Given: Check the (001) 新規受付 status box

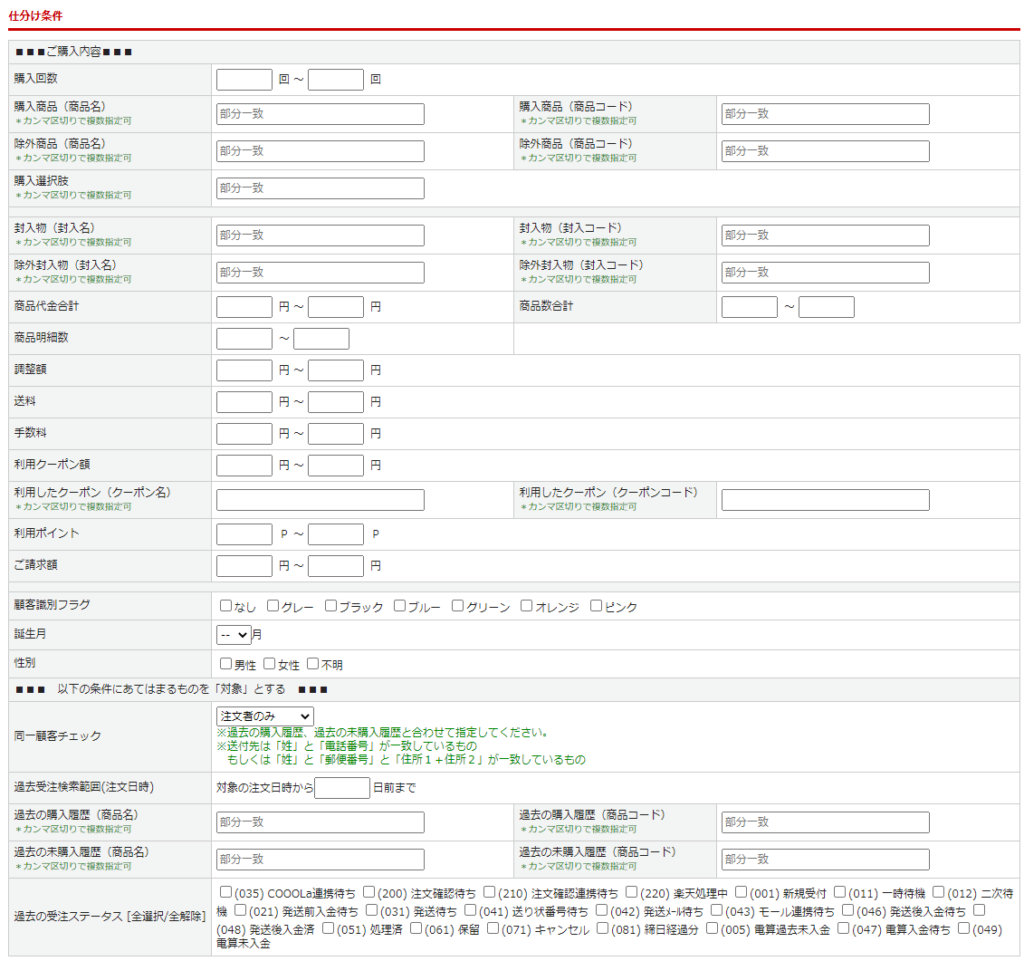Looking at the screenshot, I should click(x=742, y=892).
